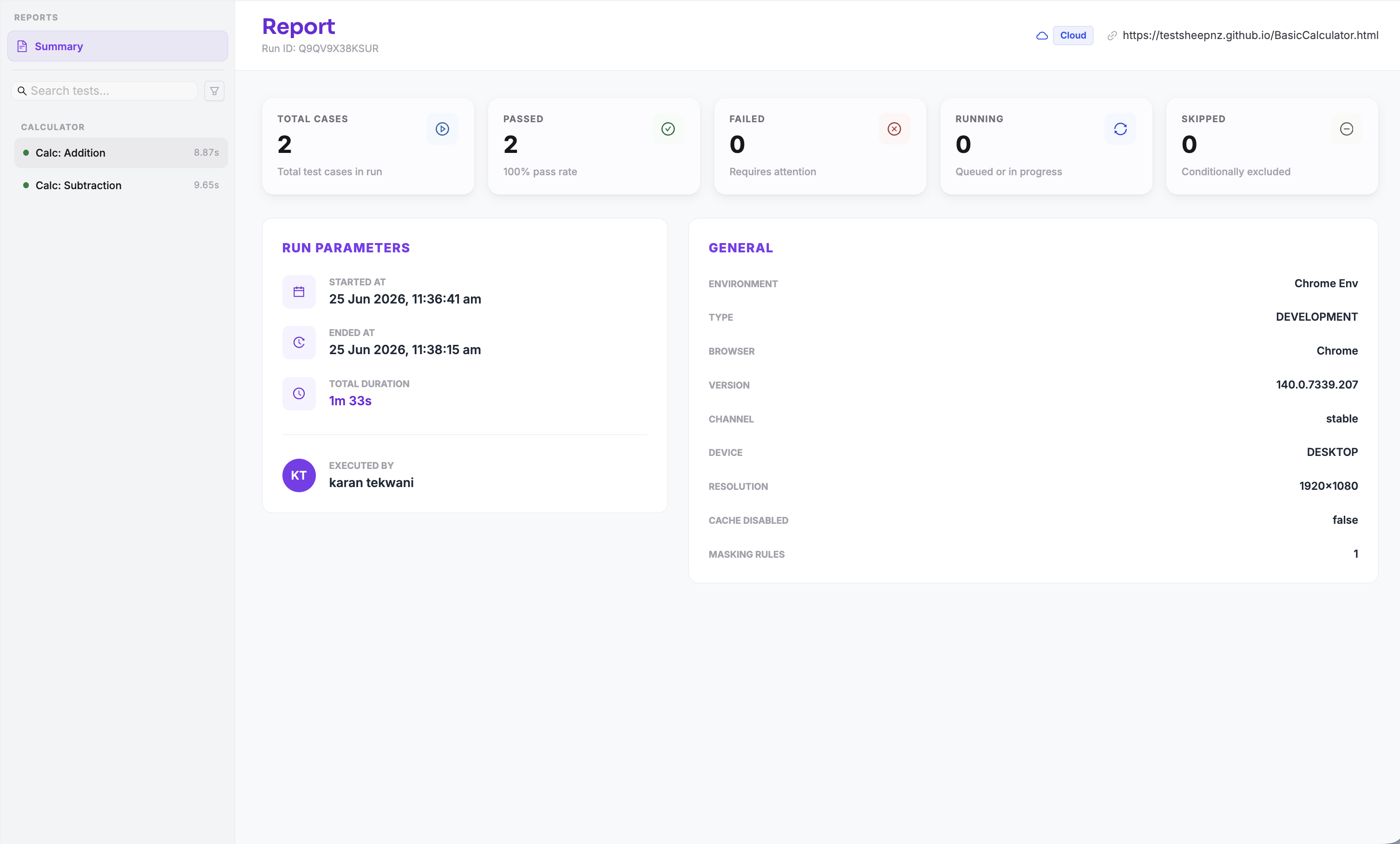Click the Cloud badge
This screenshot has width=1400, height=844.
pyautogui.click(x=1073, y=35)
